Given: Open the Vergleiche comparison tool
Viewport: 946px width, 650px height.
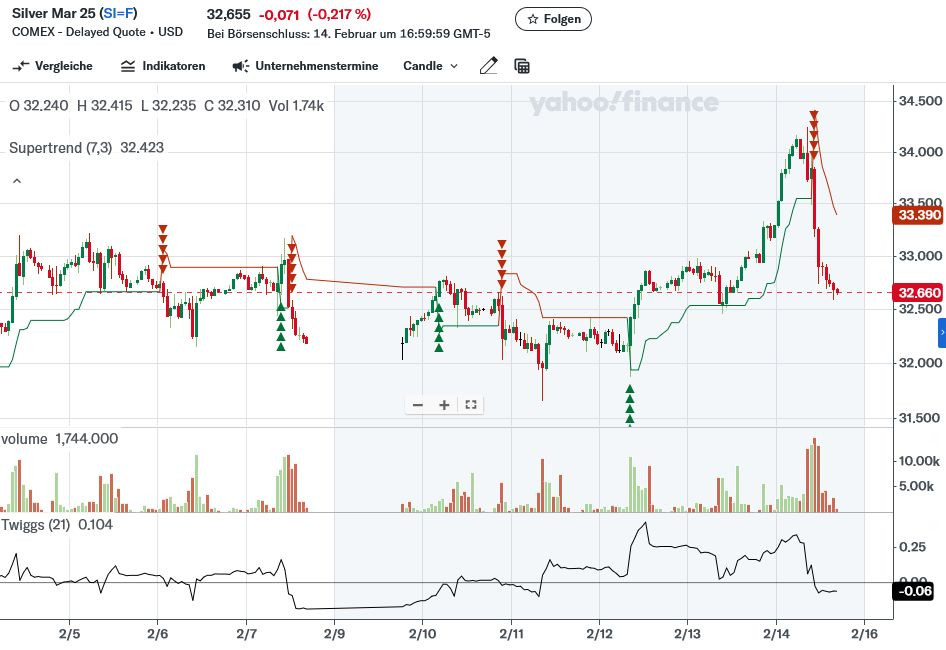Looking at the screenshot, I should (52, 66).
